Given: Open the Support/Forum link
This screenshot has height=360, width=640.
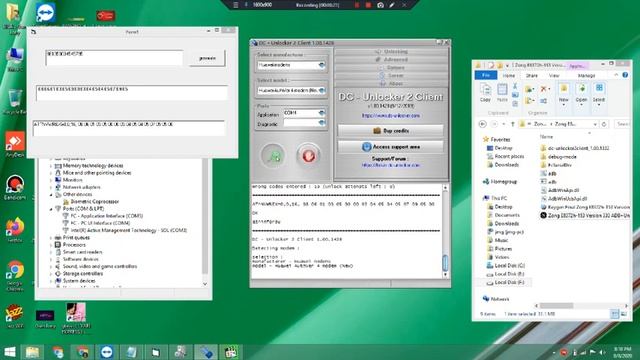Looking at the screenshot, I should [391, 165].
